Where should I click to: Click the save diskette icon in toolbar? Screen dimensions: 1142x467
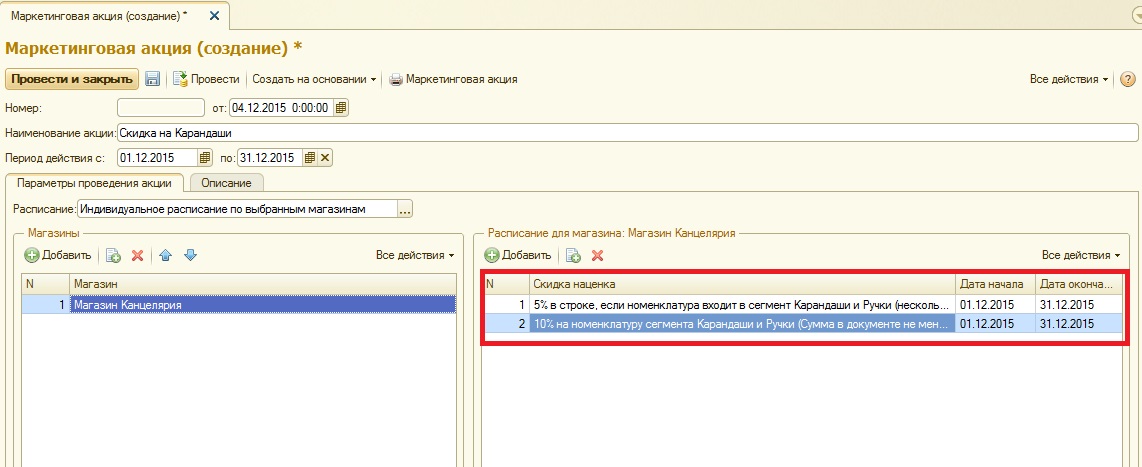click(153, 79)
